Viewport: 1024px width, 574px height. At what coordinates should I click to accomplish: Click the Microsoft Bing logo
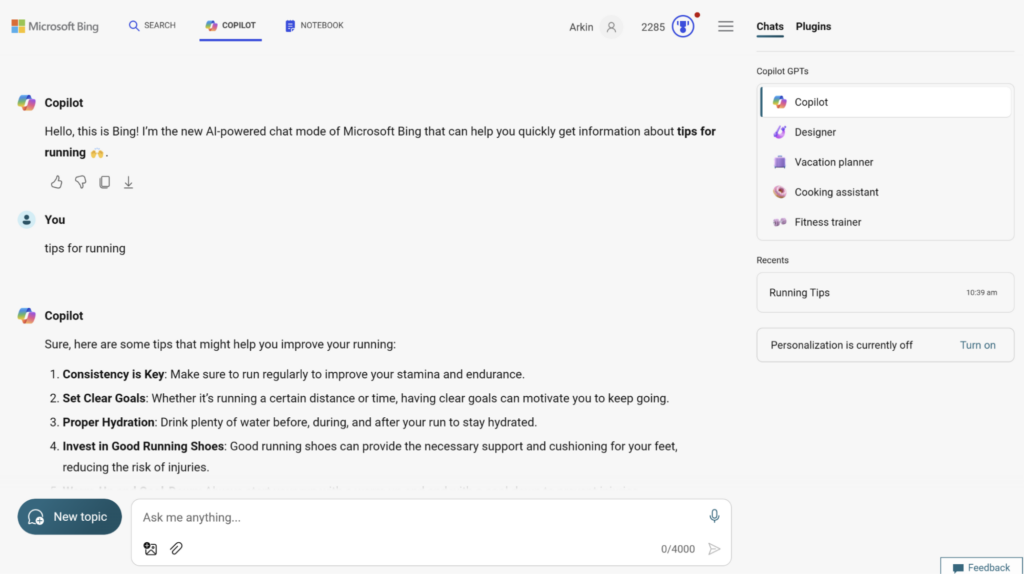[55, 26]
